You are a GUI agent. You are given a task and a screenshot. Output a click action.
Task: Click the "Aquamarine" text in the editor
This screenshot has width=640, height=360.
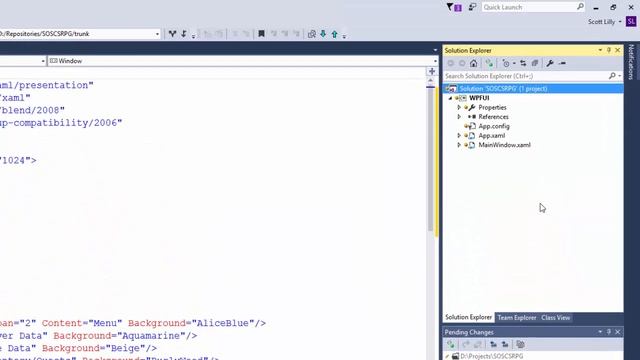pos(151,336)
